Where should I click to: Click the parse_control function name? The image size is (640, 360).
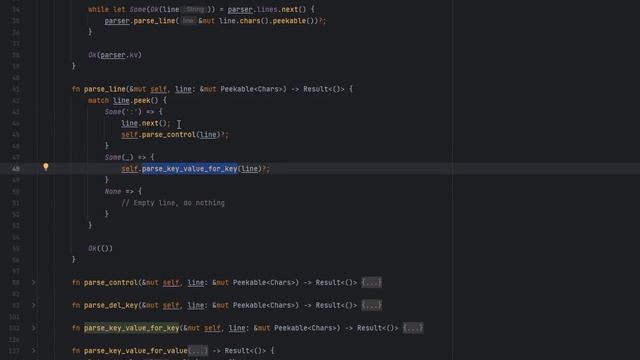click(x=111, y=282)
